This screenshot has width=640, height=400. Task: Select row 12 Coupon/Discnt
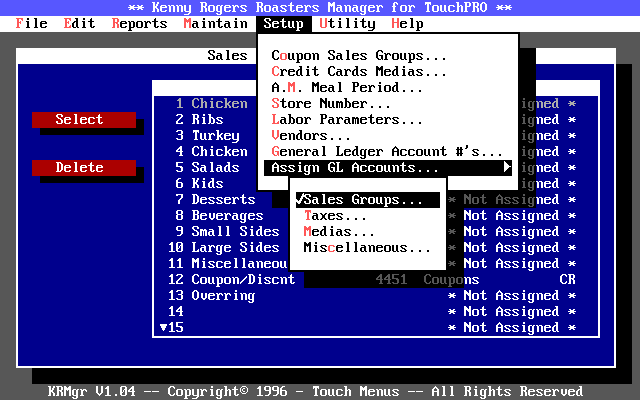[231, 279]
